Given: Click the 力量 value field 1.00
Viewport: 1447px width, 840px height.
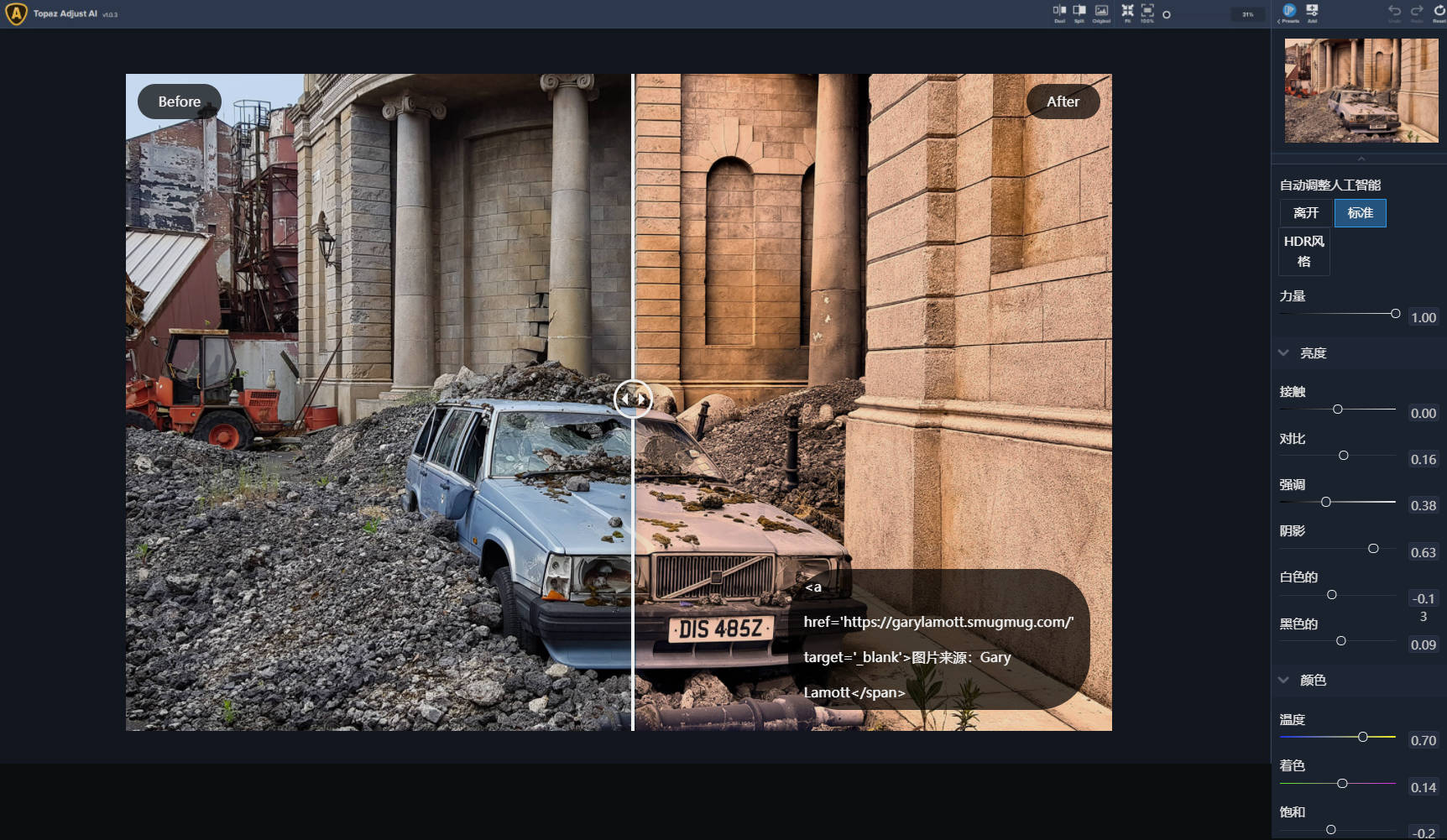Looking at the screenshot, I should coord(1423,318).
